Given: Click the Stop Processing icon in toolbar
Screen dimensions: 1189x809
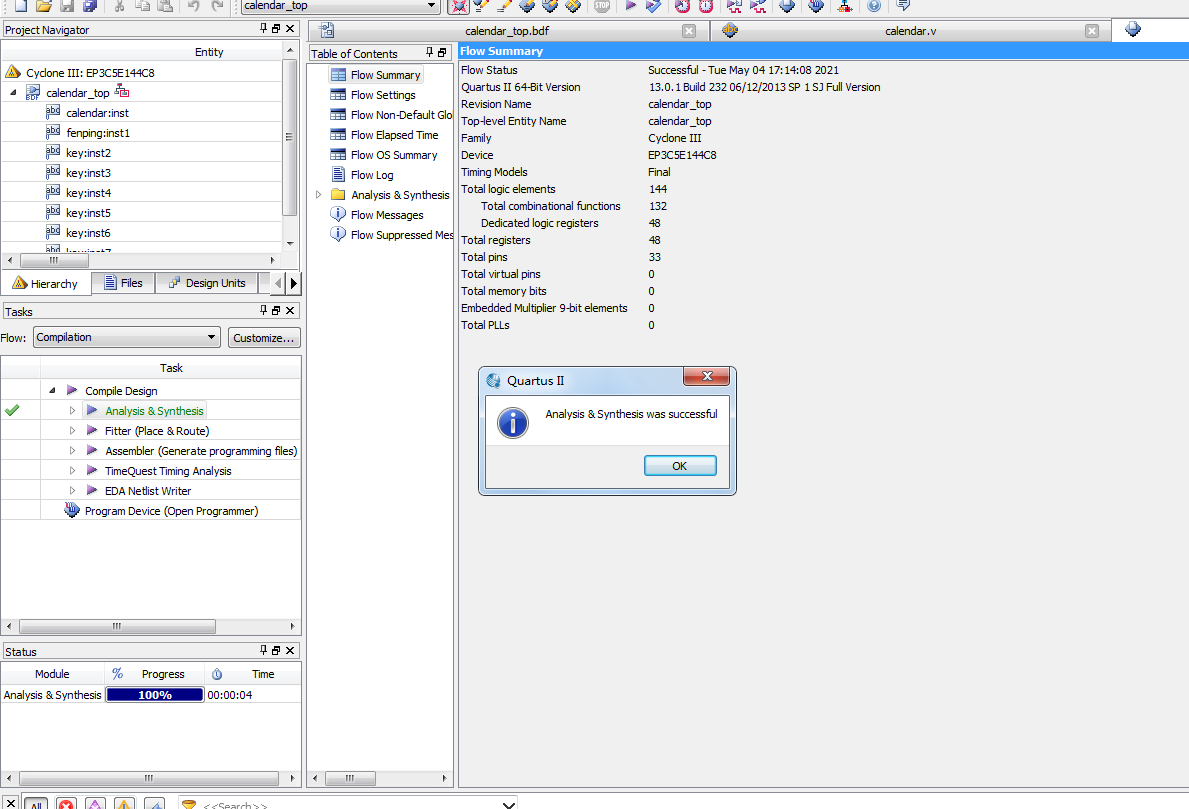Looking at the screenshot, I should tap(602, 6).
